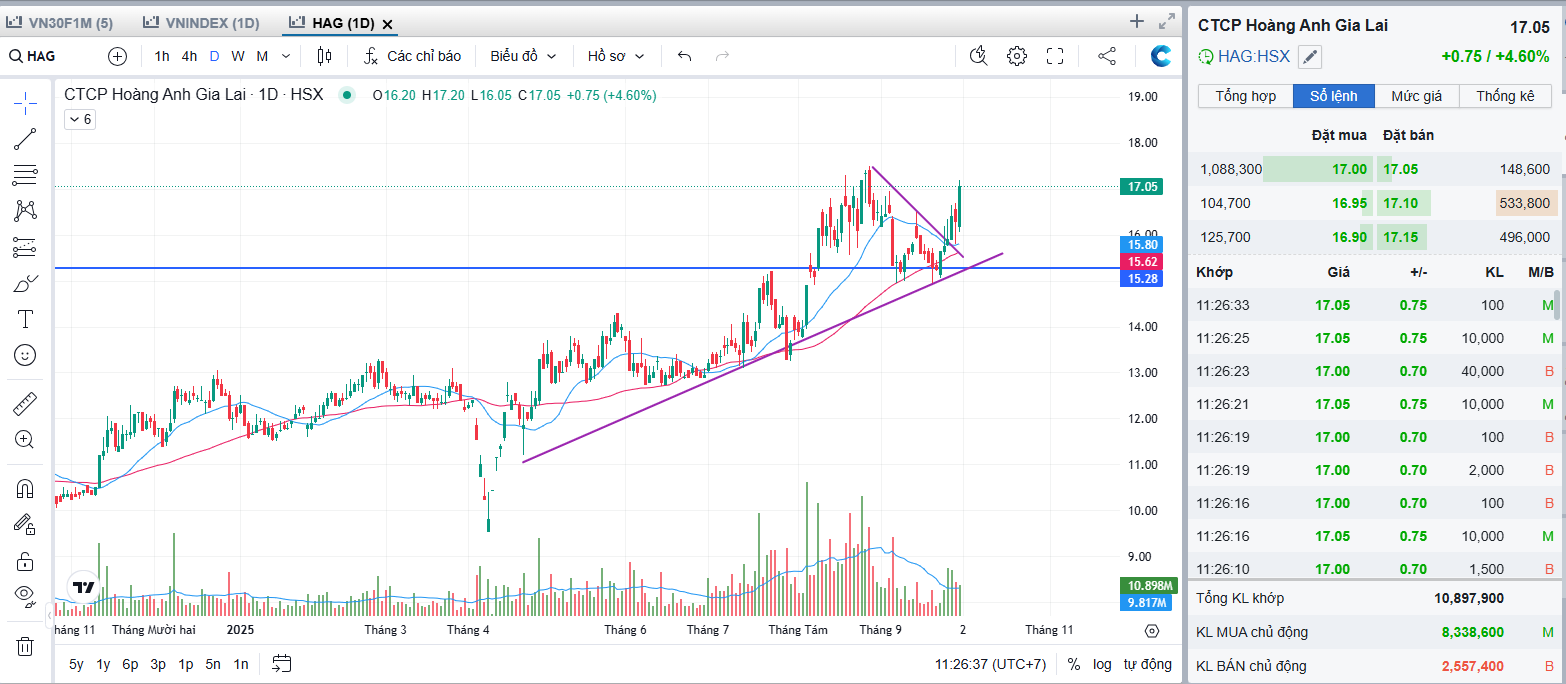
Task: Select the brush drawing tool
Action: pos(25,283)
